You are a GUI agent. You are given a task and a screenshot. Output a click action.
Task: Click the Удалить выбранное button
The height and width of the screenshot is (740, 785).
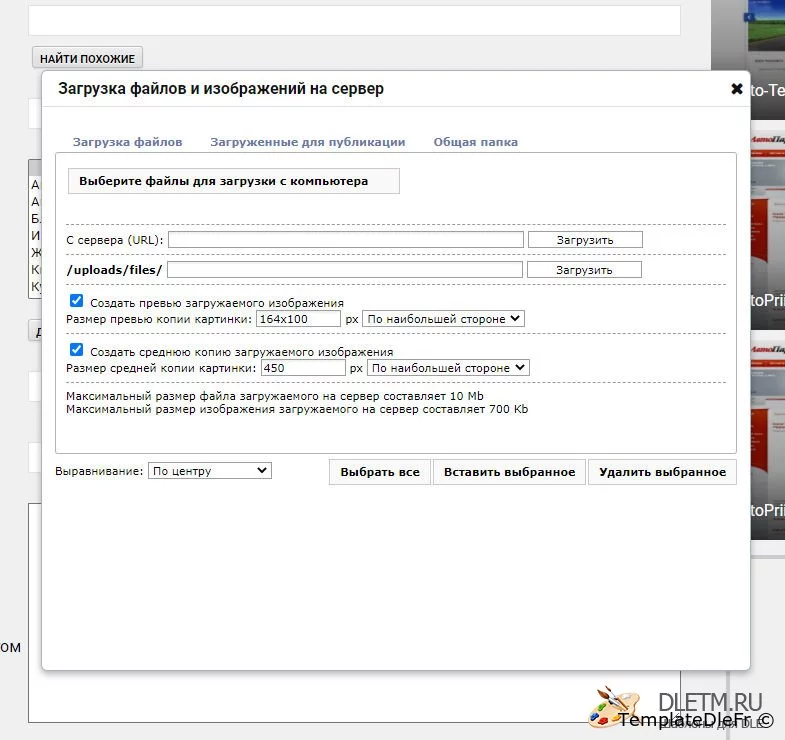(662, 472)
